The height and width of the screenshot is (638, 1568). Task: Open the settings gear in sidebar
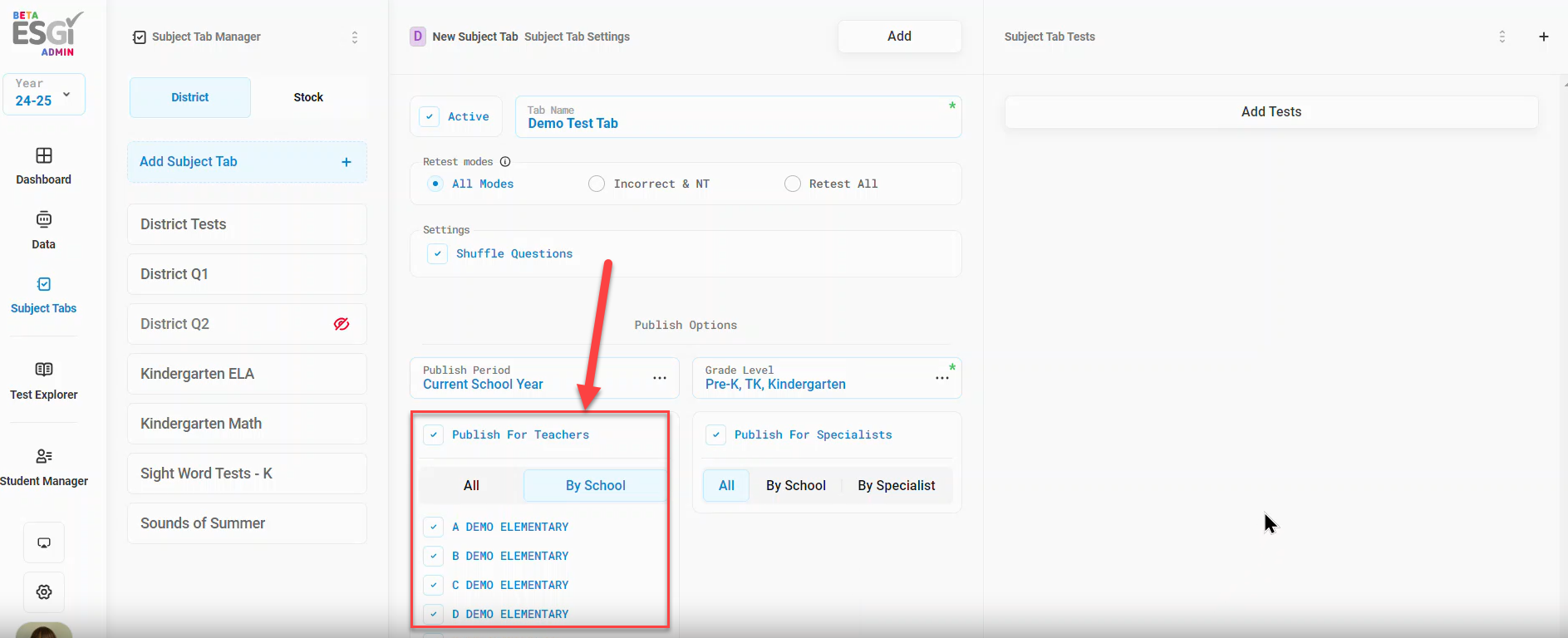click(x=44, y=592)
